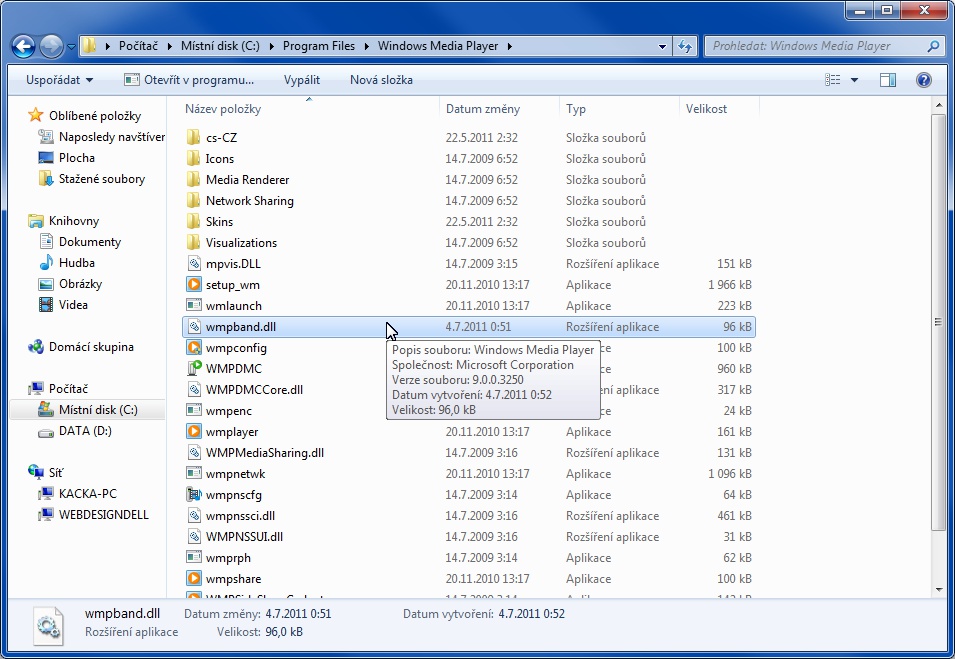
Task: Open Videa library
Action: pyautogui.click(x=73, y=305)
